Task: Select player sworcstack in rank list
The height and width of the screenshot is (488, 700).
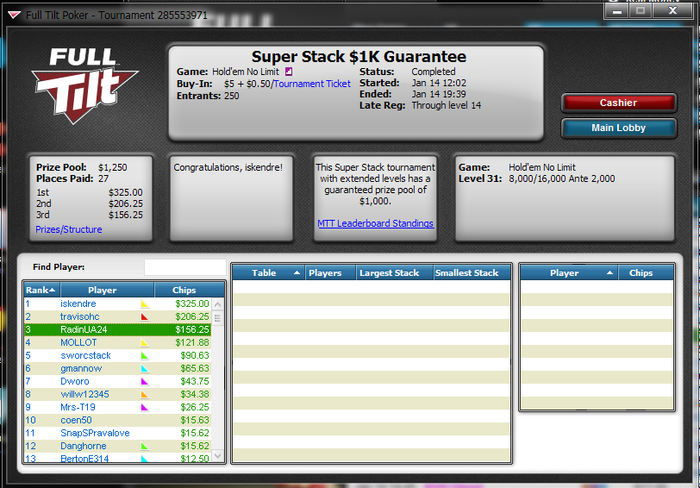Action: click(x=118, y=356)
